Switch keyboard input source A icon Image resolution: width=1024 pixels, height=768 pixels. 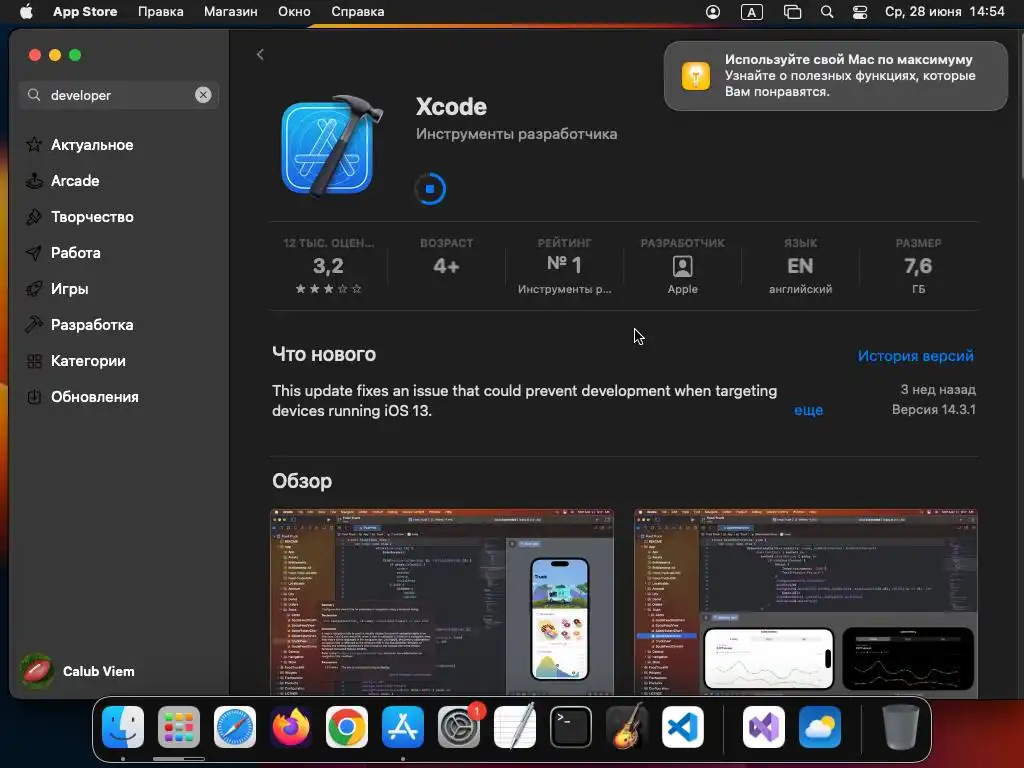[752, 12]
